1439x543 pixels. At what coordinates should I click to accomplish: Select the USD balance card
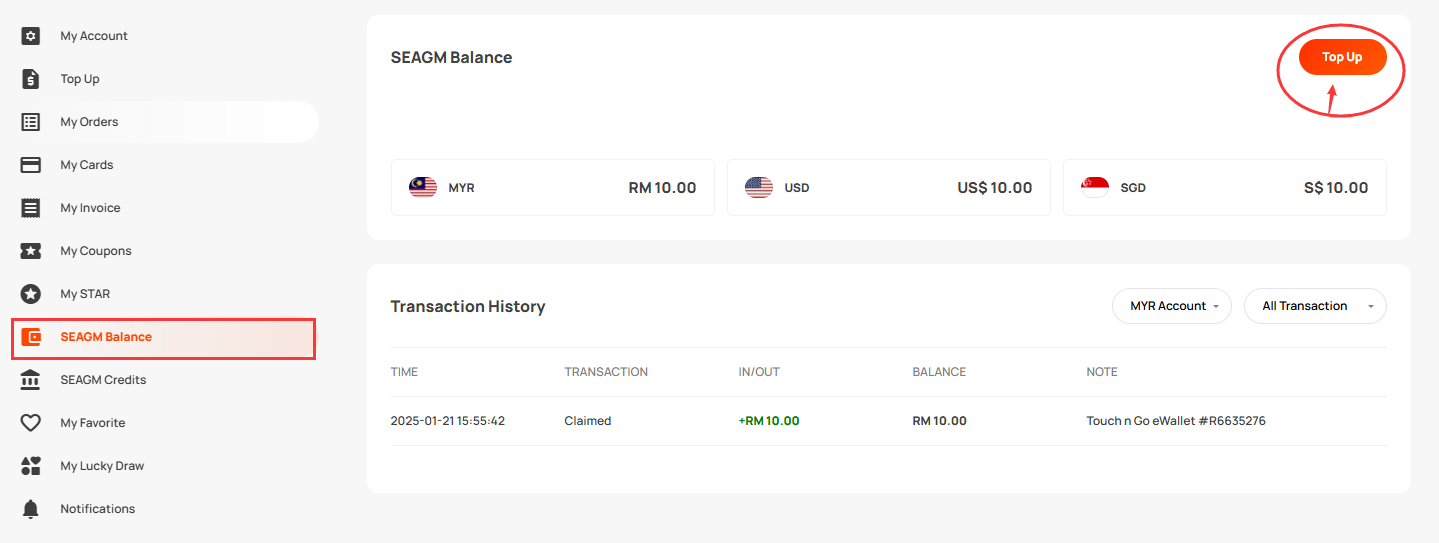point(888,187)
